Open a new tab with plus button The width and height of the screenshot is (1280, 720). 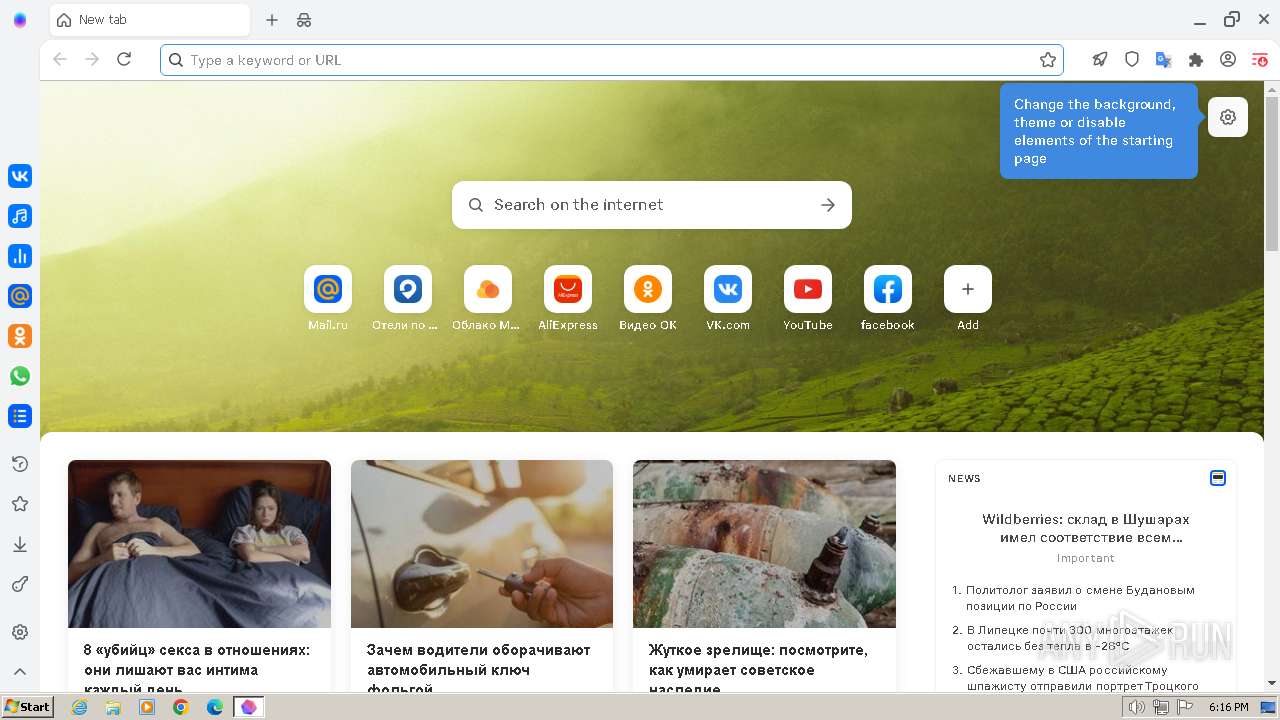point(272,20)
